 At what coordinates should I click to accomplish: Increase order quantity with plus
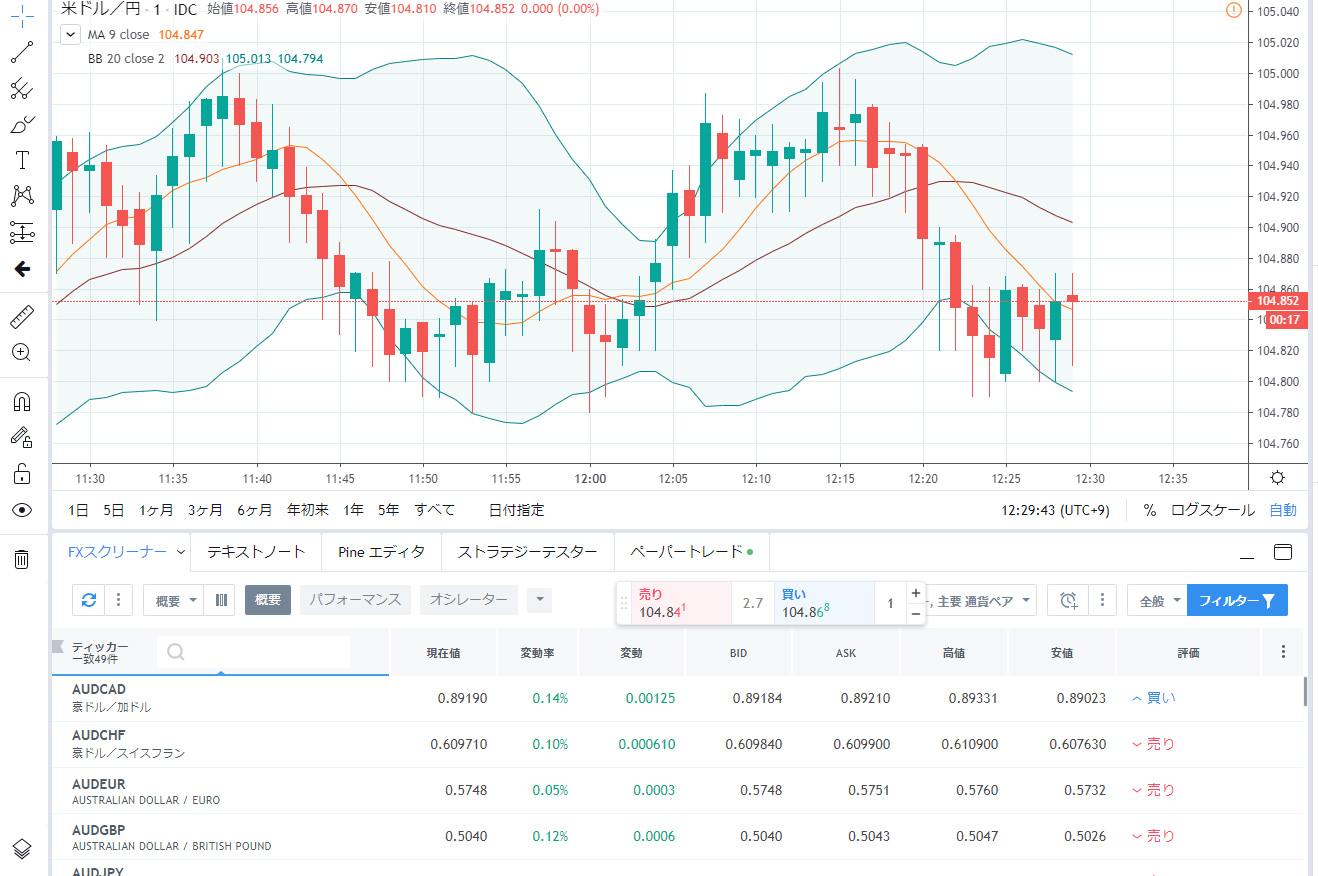coord(915,593)
